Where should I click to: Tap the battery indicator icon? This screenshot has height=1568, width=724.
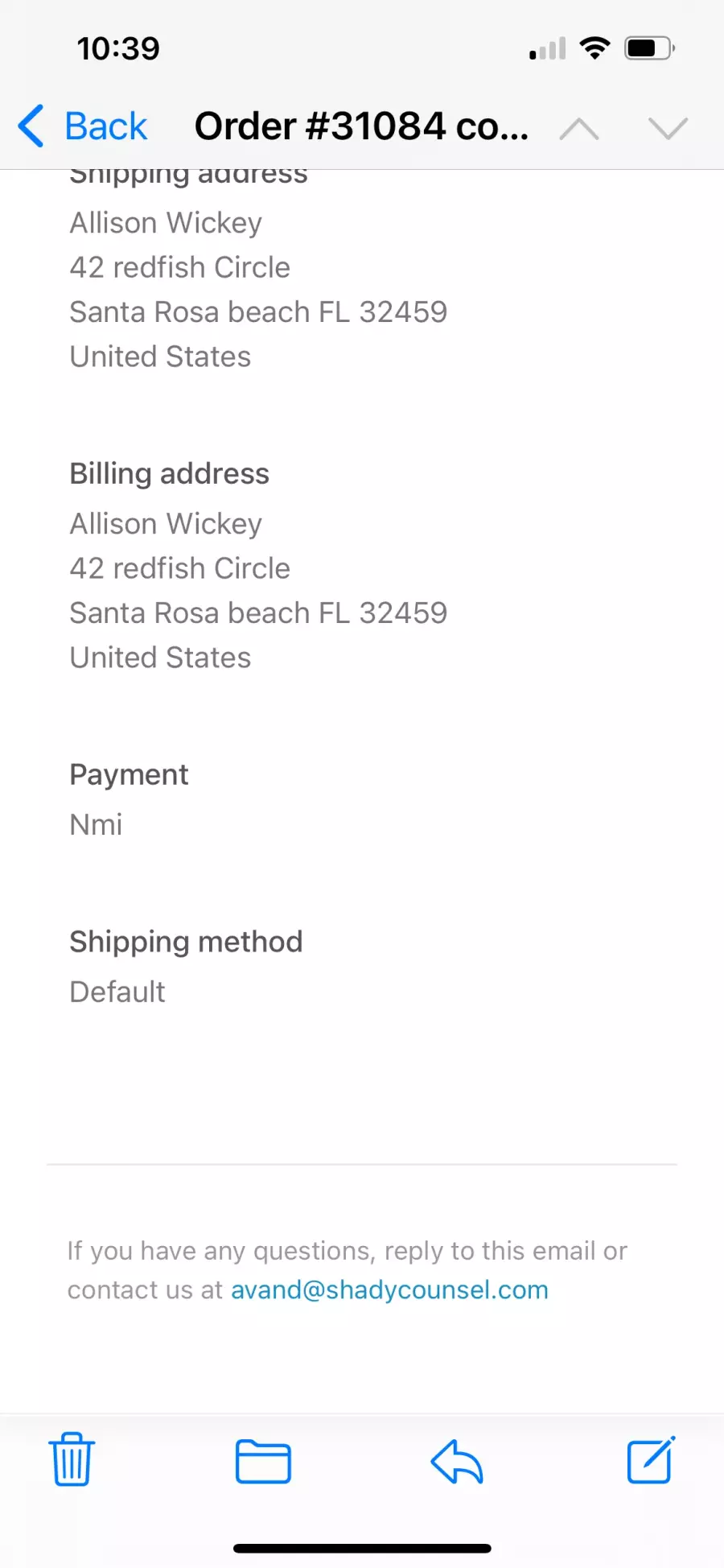649,48
